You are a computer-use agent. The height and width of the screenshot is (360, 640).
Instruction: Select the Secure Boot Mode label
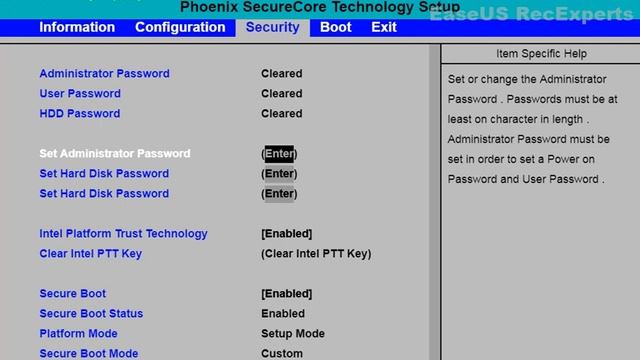click(89, 353)
